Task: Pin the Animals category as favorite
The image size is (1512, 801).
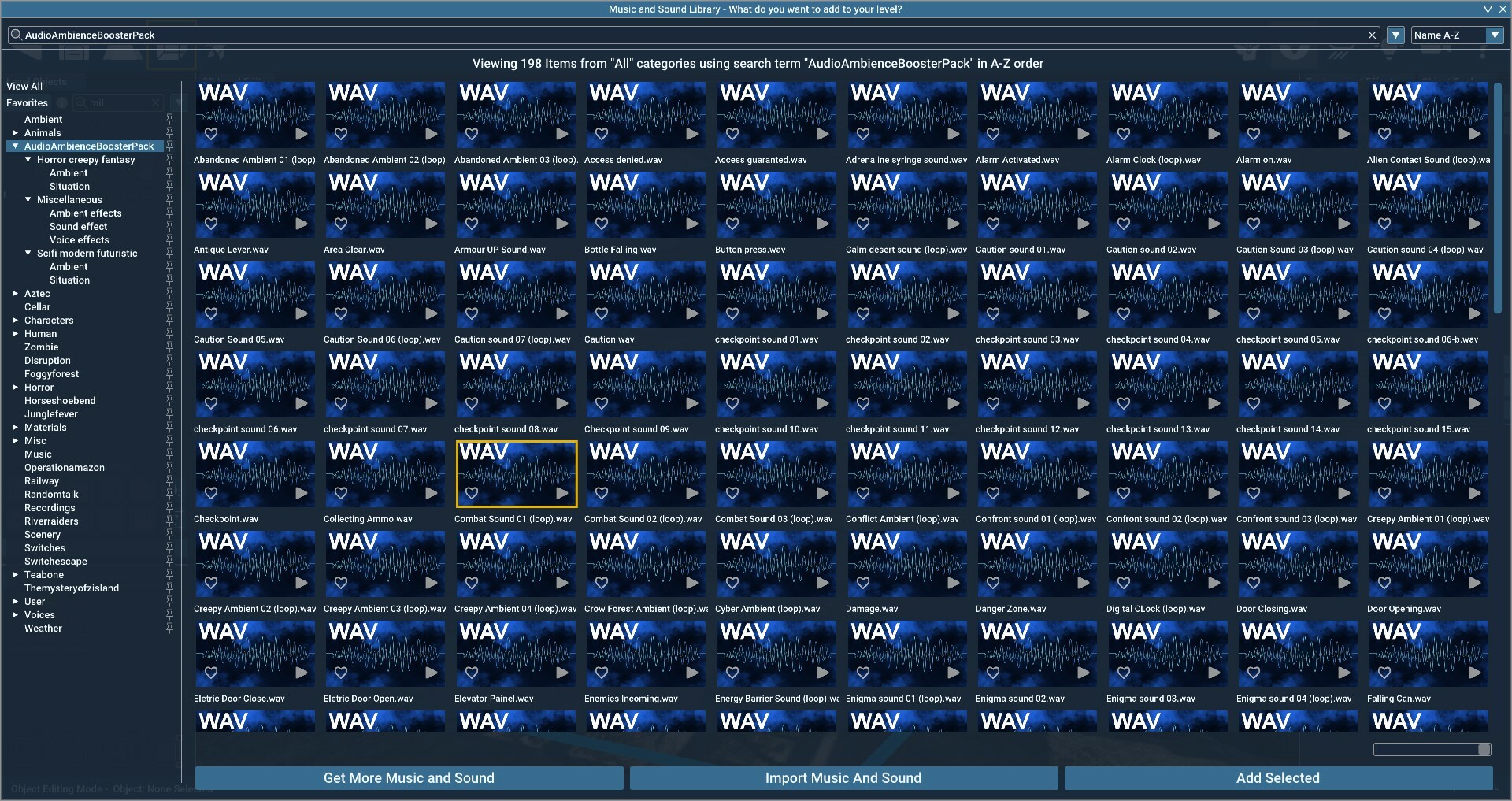Action: [170, 132]
